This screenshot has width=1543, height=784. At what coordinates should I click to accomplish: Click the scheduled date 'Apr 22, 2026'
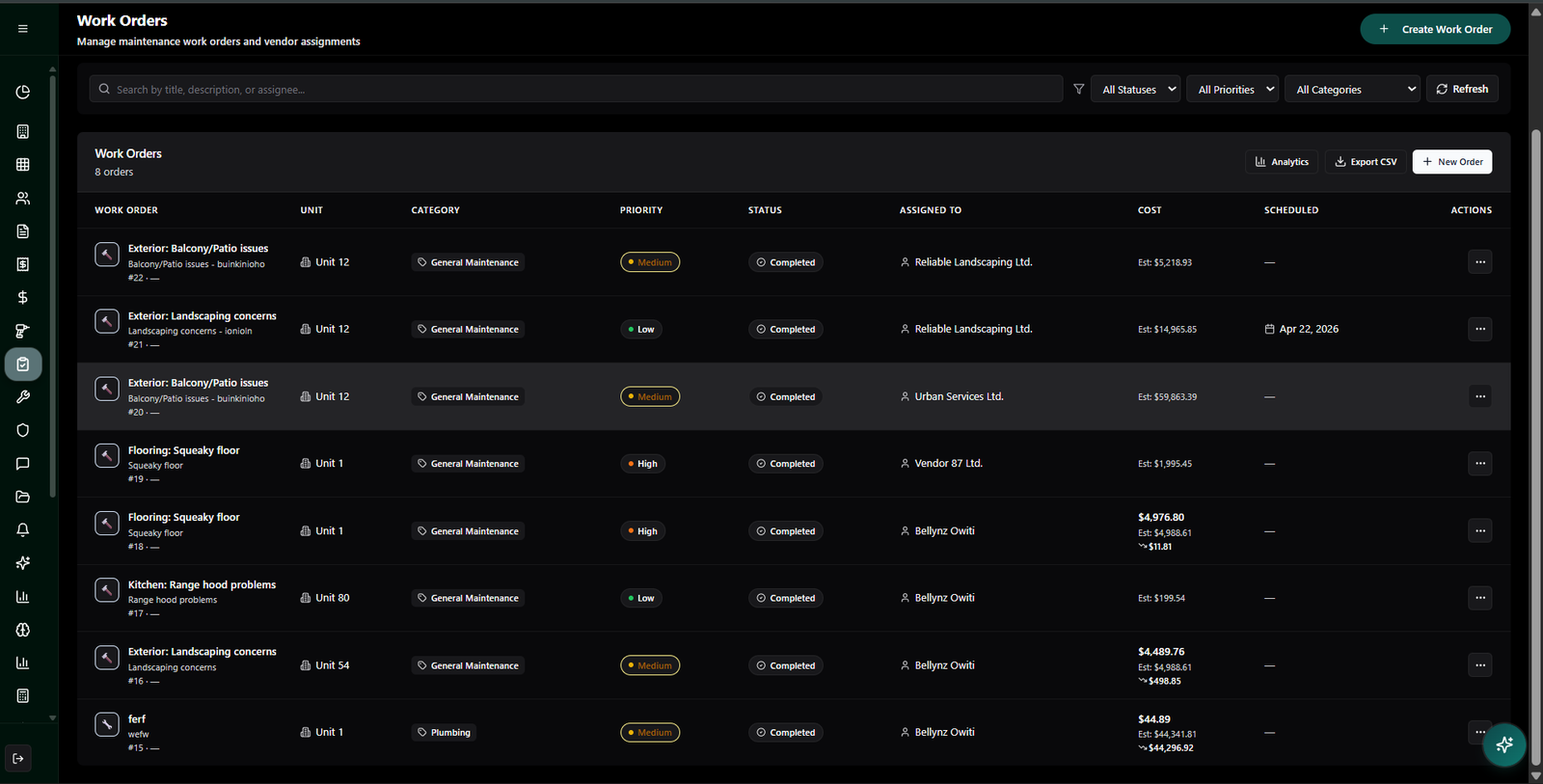point(1309,329)
